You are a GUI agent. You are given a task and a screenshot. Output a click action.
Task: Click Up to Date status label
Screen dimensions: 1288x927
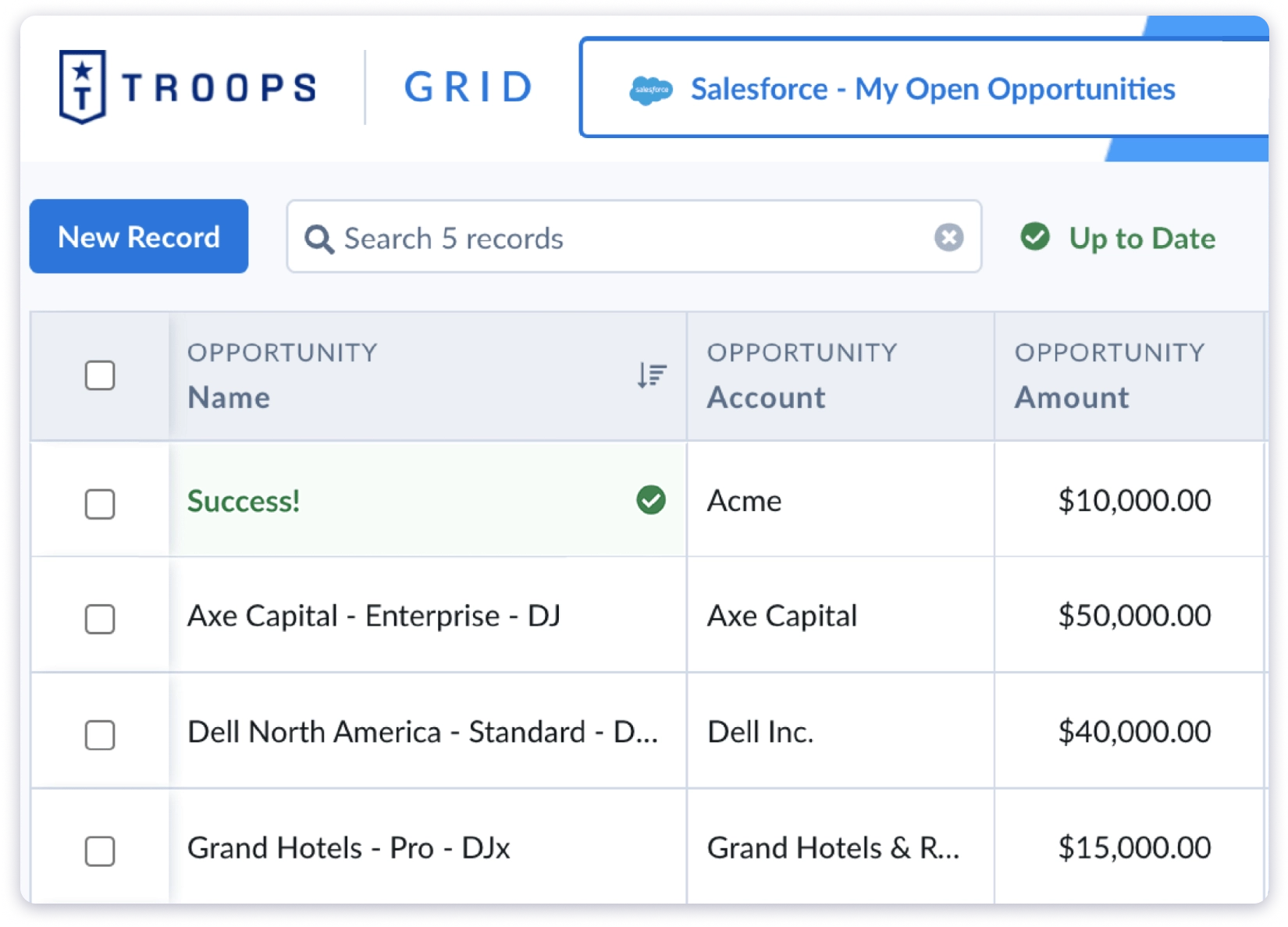[1142, 238]
